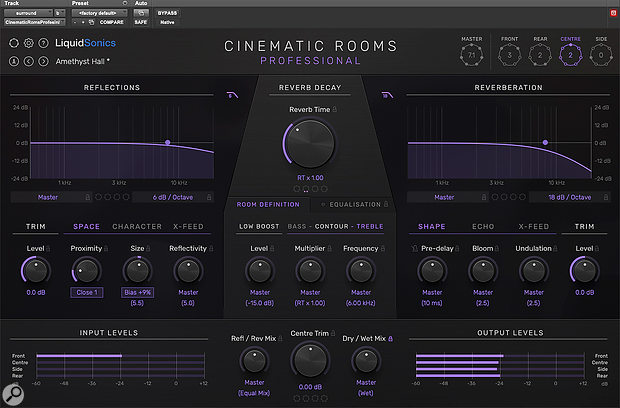620x408 pixels.
Task: Click the preset plus button
Action: coord(83,23)
